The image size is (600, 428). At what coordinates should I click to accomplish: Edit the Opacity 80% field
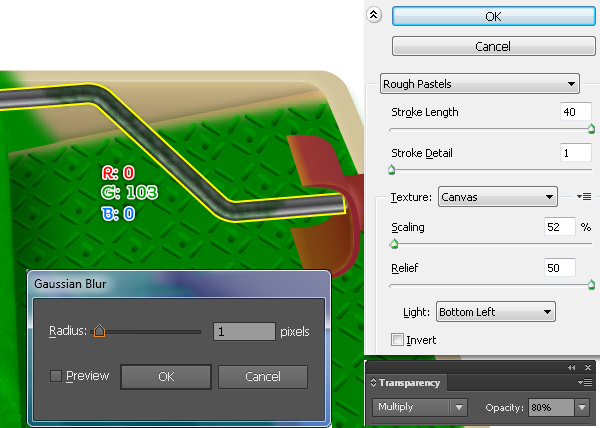[x=551, y=408]
